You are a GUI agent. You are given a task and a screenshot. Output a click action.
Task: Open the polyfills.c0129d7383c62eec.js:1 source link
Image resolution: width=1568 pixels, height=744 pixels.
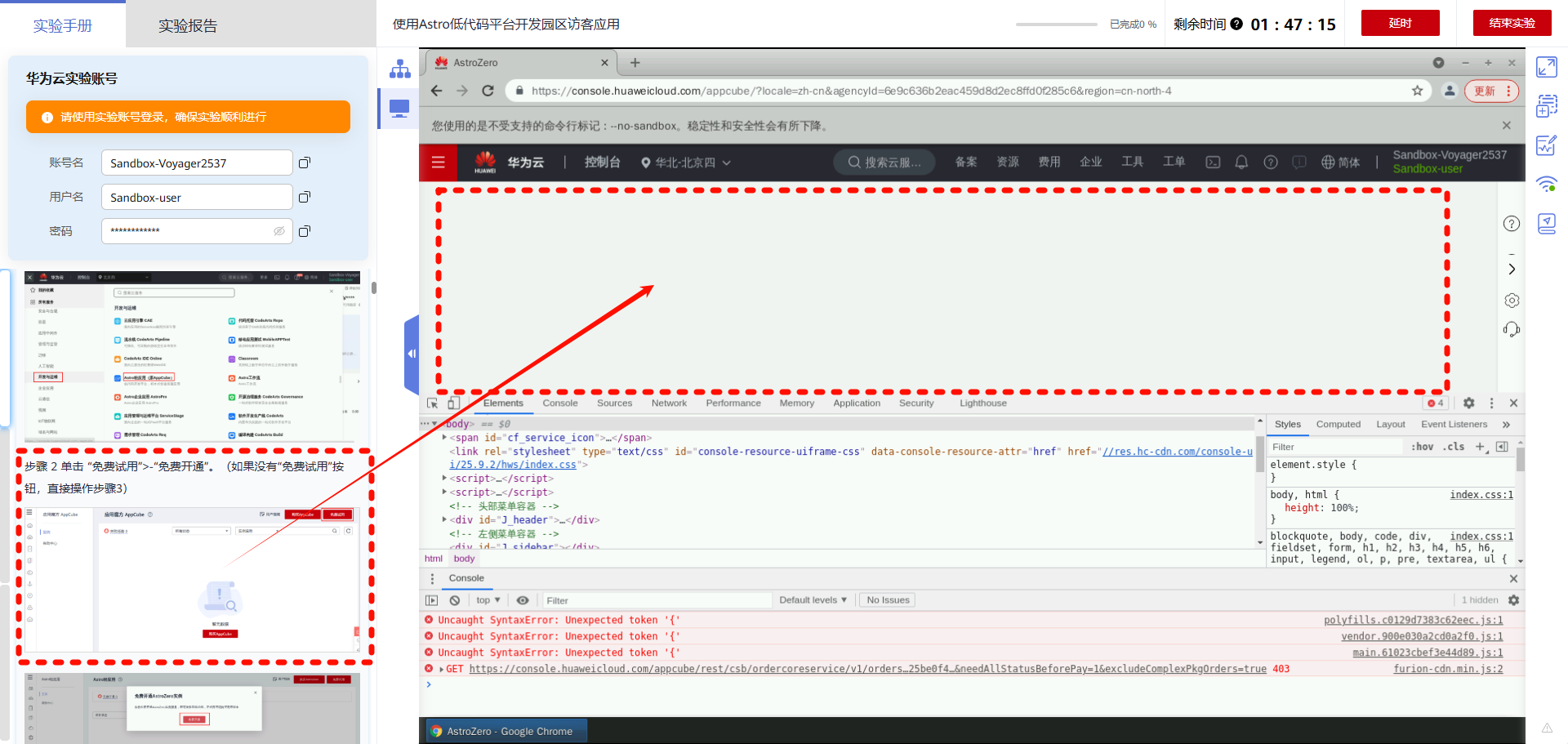pos(1413,621)
